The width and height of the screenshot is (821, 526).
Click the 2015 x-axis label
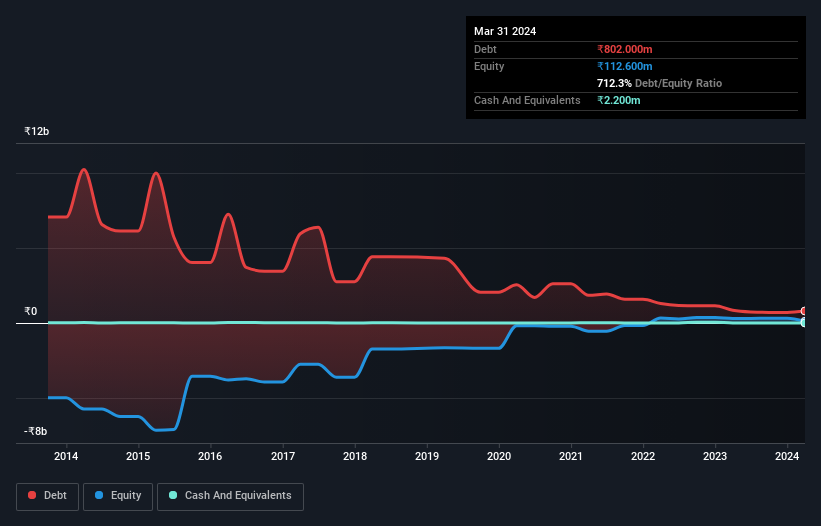138,456
